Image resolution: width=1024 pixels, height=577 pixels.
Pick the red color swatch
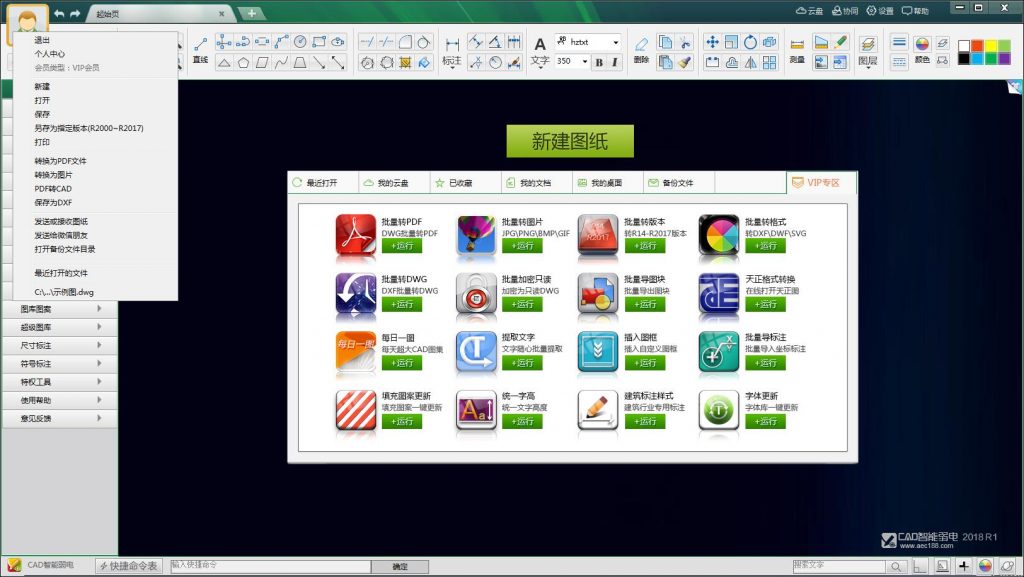pyautogui.click(x=977, y=45)
